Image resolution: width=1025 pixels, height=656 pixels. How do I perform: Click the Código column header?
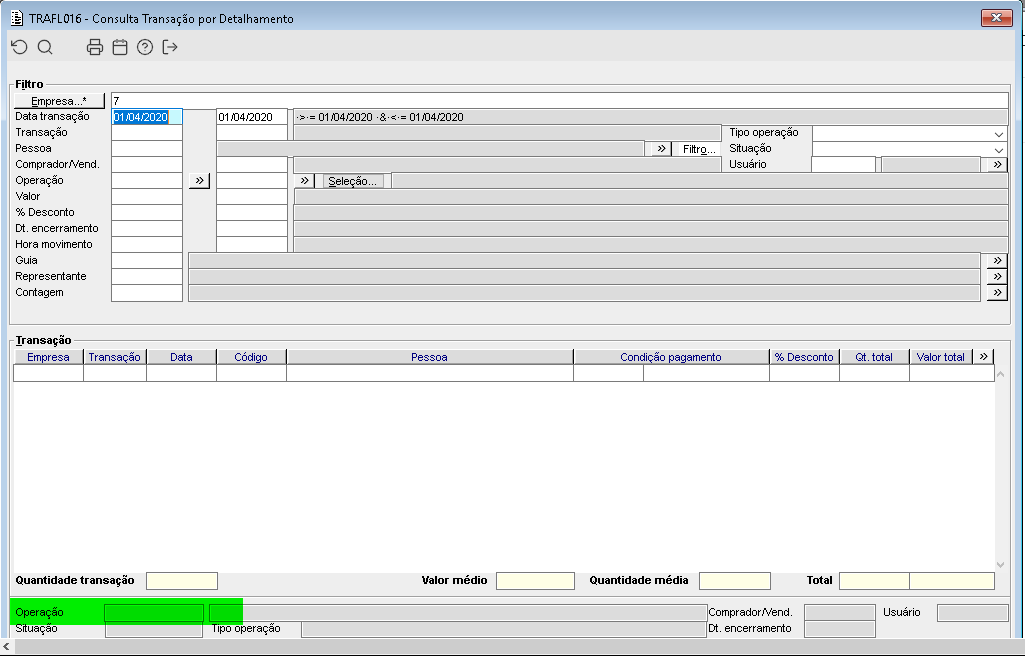[x=251, y=357]
